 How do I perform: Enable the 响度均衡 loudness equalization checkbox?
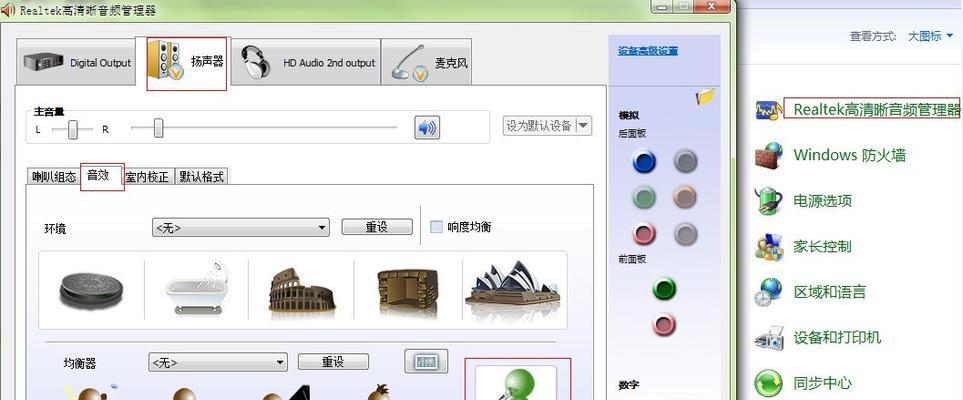coord(437,227)
